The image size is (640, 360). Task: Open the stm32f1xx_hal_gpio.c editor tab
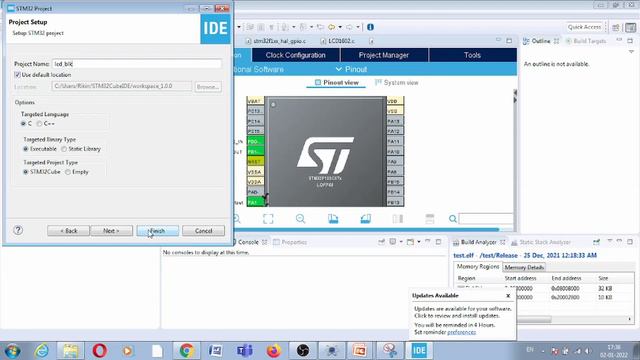pos(276,41)
